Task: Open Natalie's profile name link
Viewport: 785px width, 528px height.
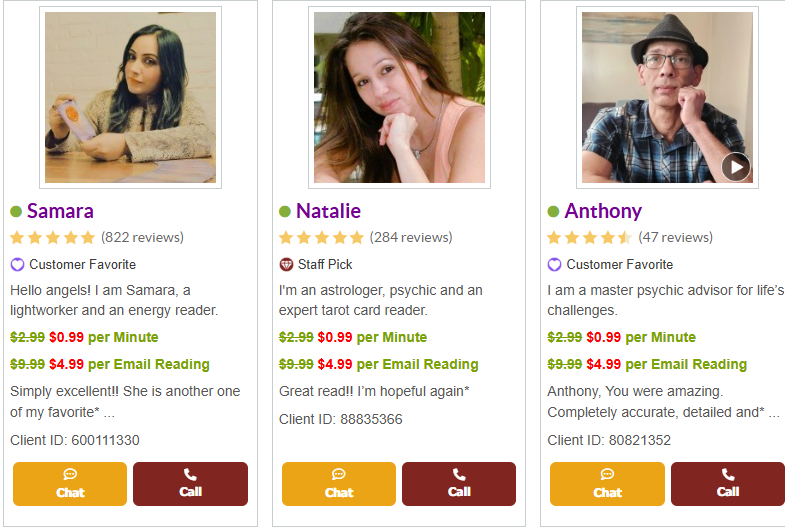Action: (x=328, y=211)
